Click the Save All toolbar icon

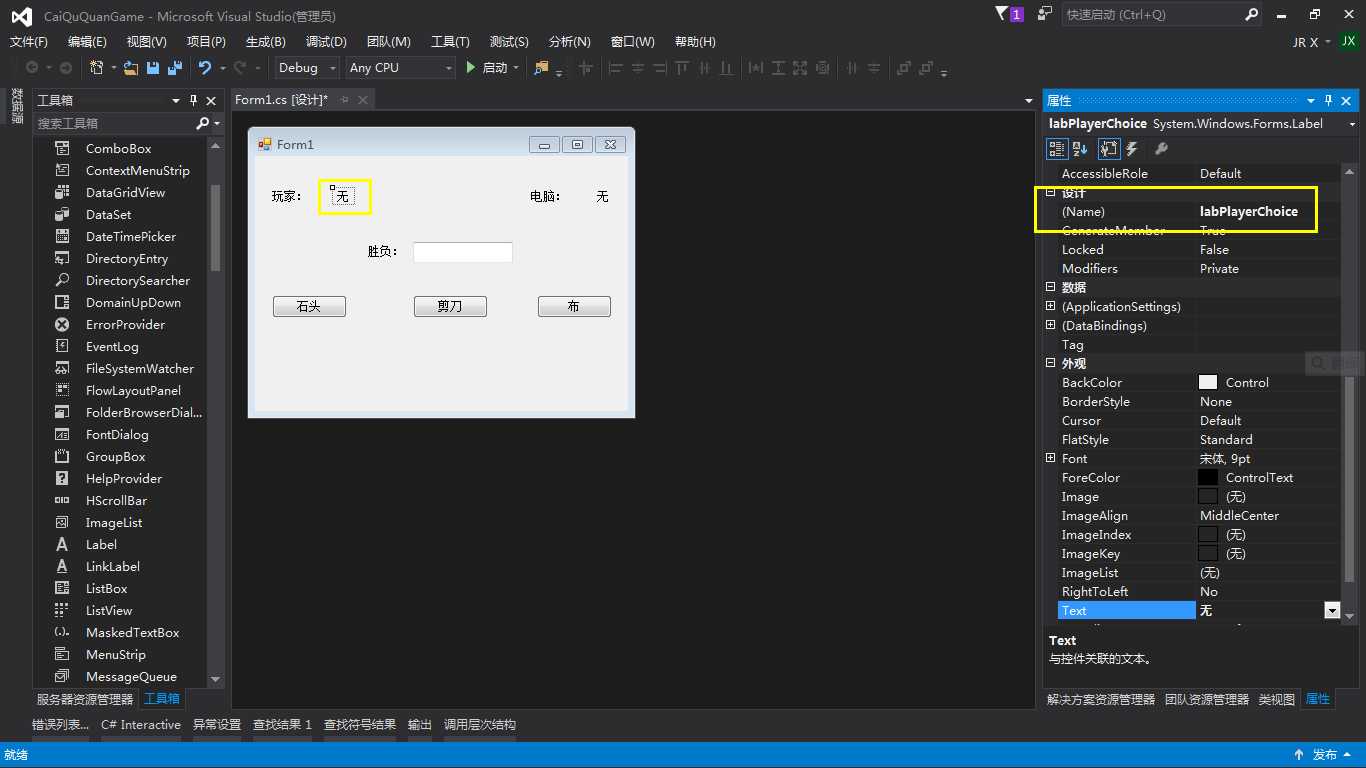174,68
